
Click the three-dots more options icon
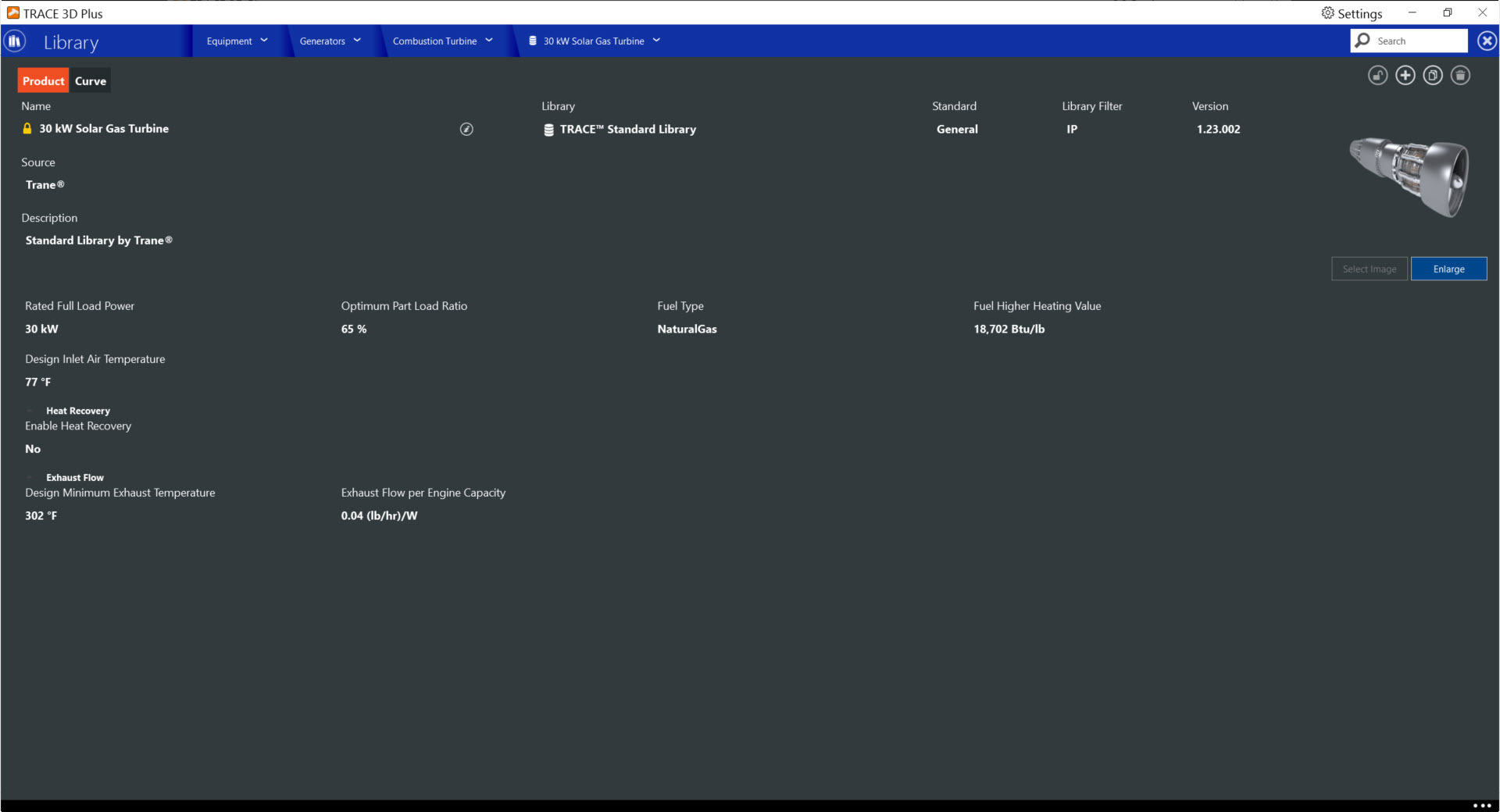(x=1482, y=806)
